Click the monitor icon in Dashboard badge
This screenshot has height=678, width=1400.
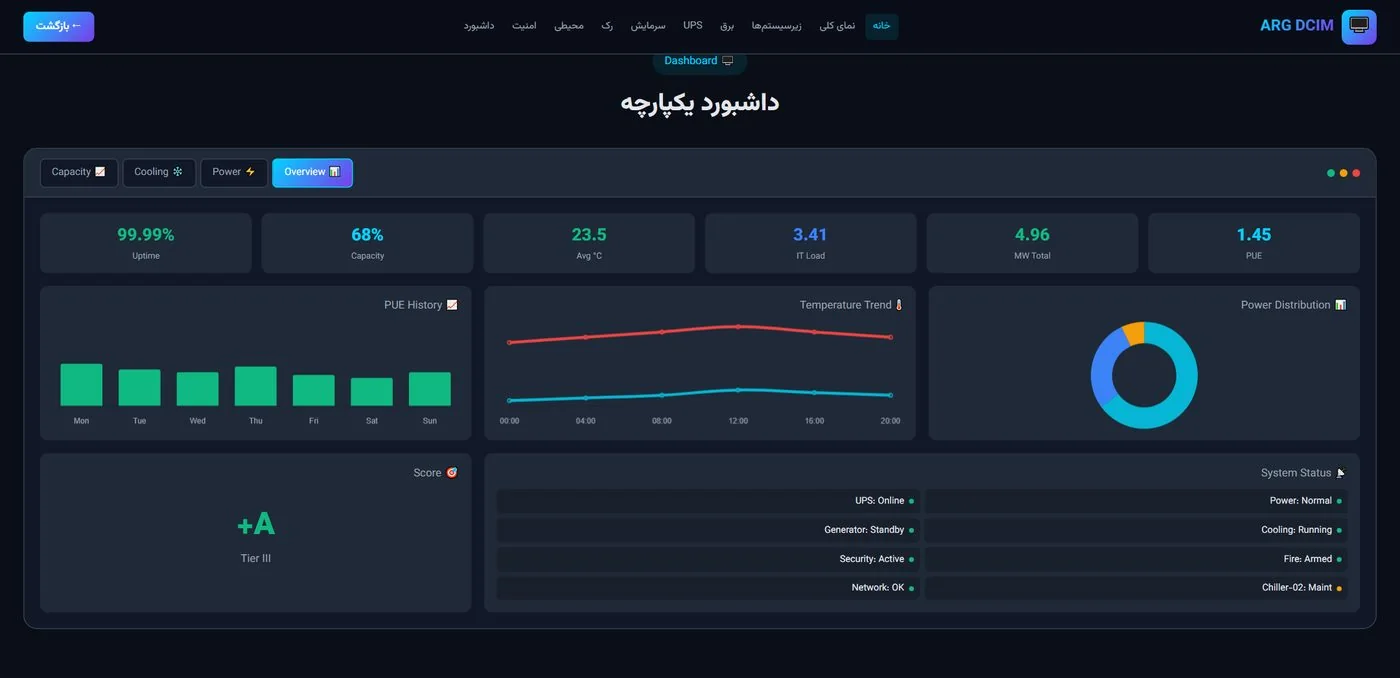[727, 61]
